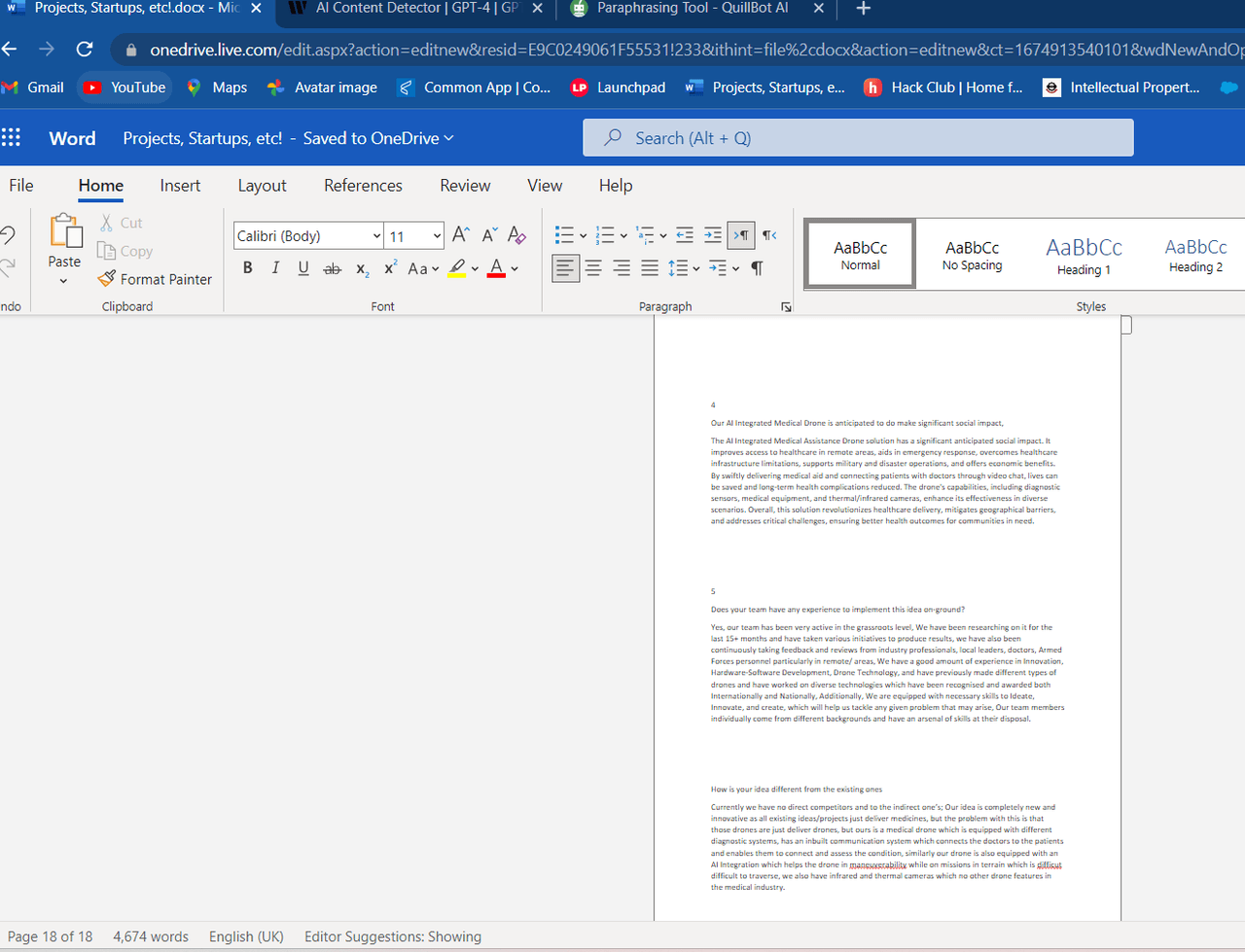The image size is (1245, 952).
Task: Decrease the paragraph indent
Action: (685, 235)
